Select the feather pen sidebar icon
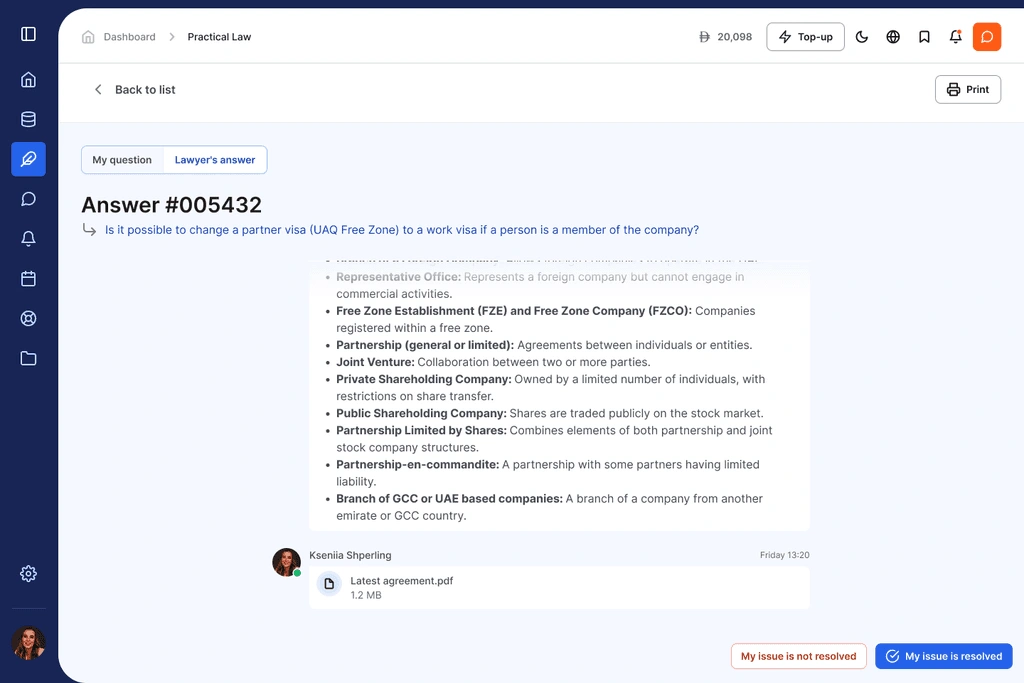This screenshot has width=1024, height=683. (28, 159)
